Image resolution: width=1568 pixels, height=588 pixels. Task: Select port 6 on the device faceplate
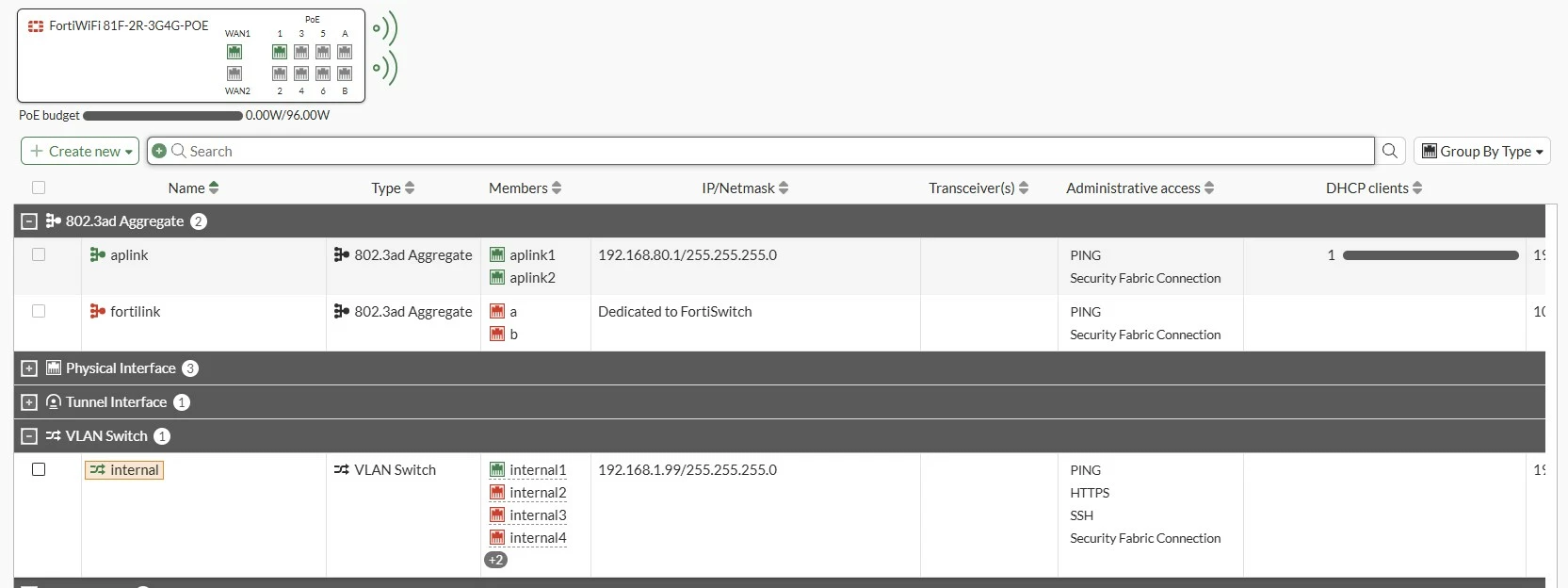click(x=323, y=73)
